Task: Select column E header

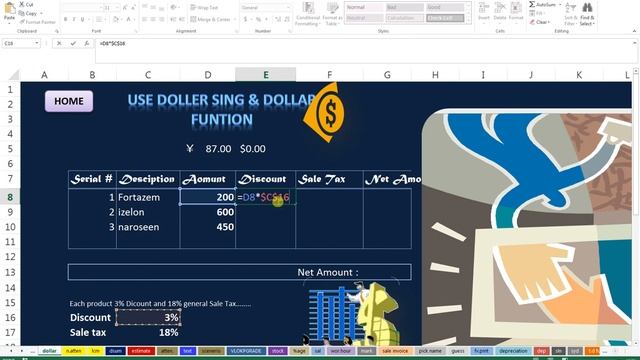Action: [266, 75]
